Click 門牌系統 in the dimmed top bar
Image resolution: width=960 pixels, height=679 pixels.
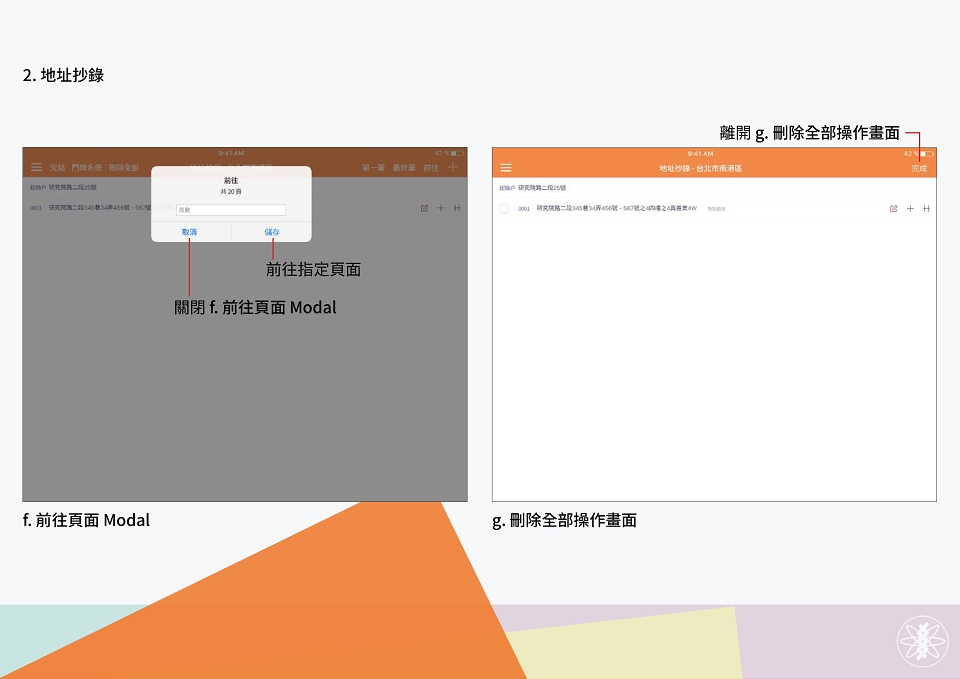pyautogui.click(x=86, y=167)
